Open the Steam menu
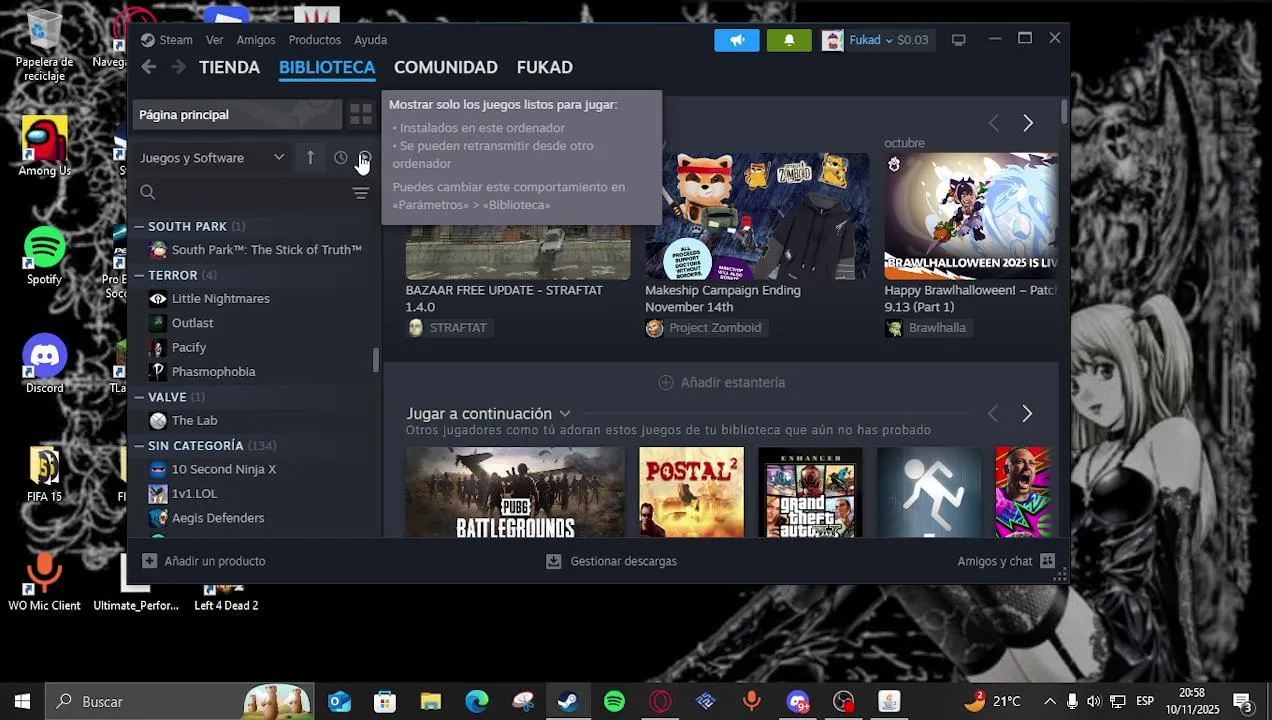Screen dimensions: 1272x720 [x=166, y=40]
